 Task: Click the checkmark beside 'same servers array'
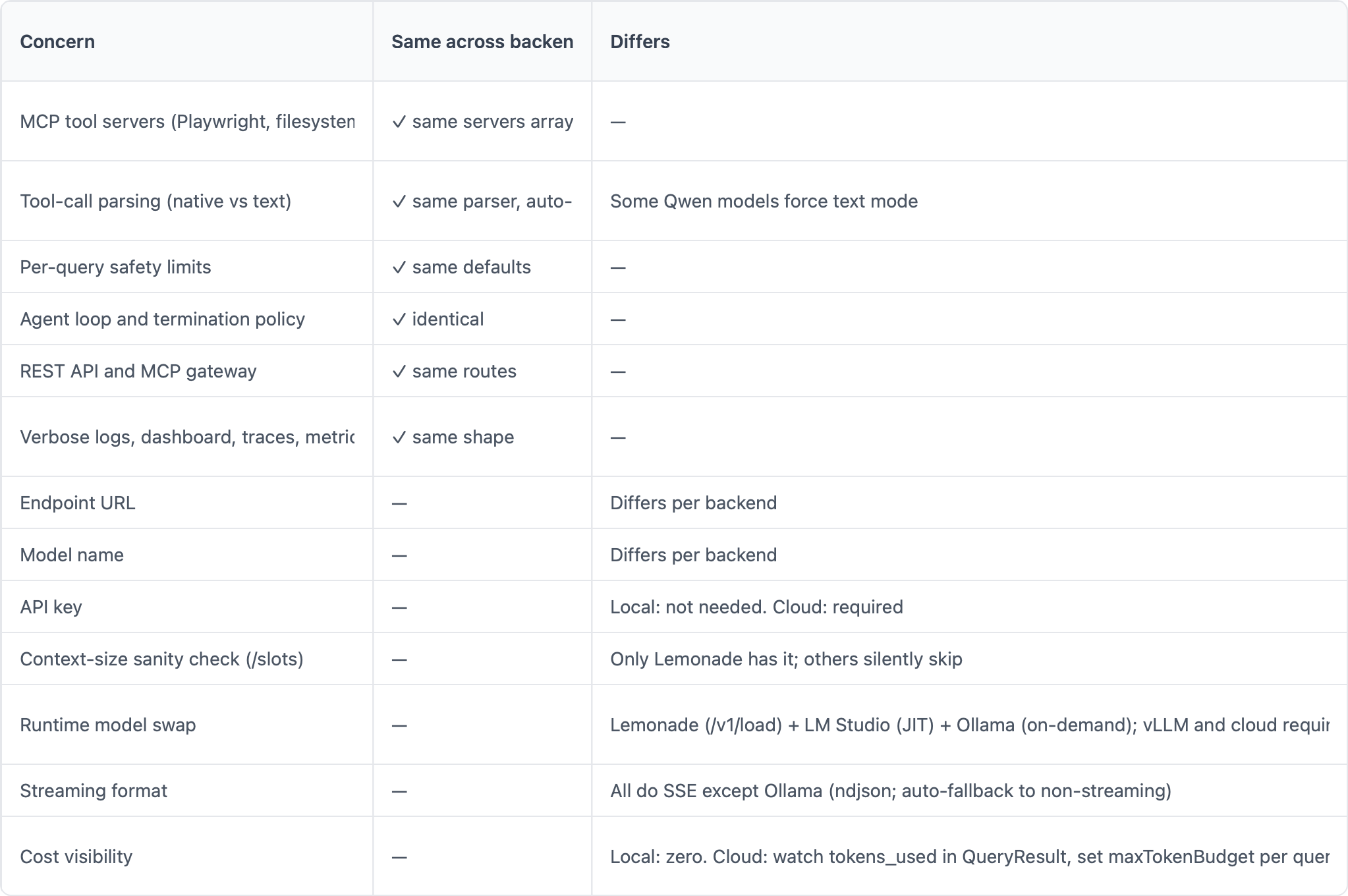399,122
